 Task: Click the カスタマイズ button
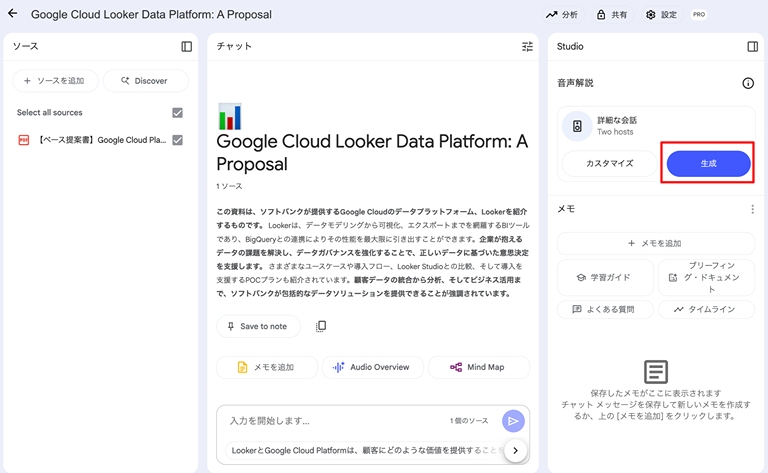tap(609, 163)
